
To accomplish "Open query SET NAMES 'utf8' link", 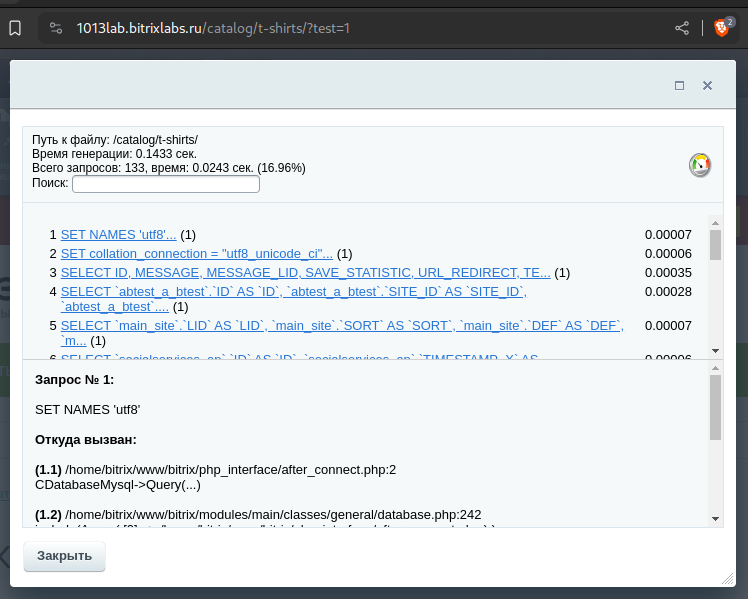I will 118,235.
